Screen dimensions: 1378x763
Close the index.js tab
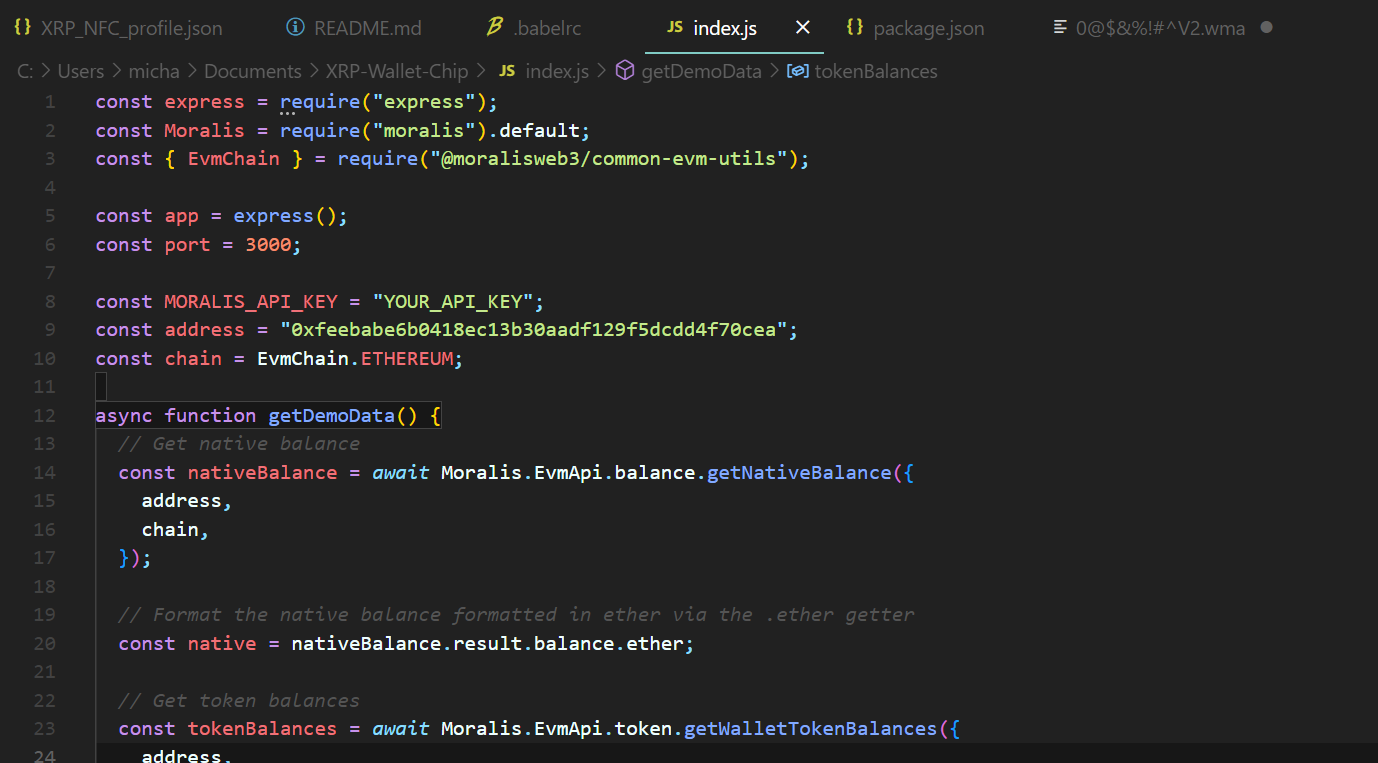[x=802, y=28]
